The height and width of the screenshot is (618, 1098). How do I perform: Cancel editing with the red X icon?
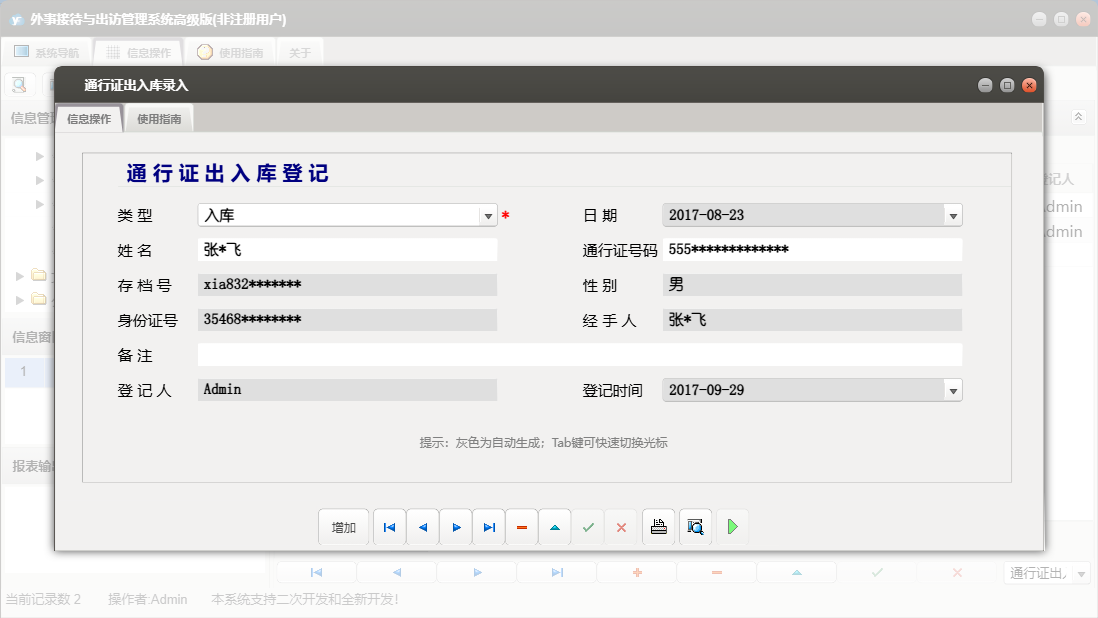[x=621, y=527]
